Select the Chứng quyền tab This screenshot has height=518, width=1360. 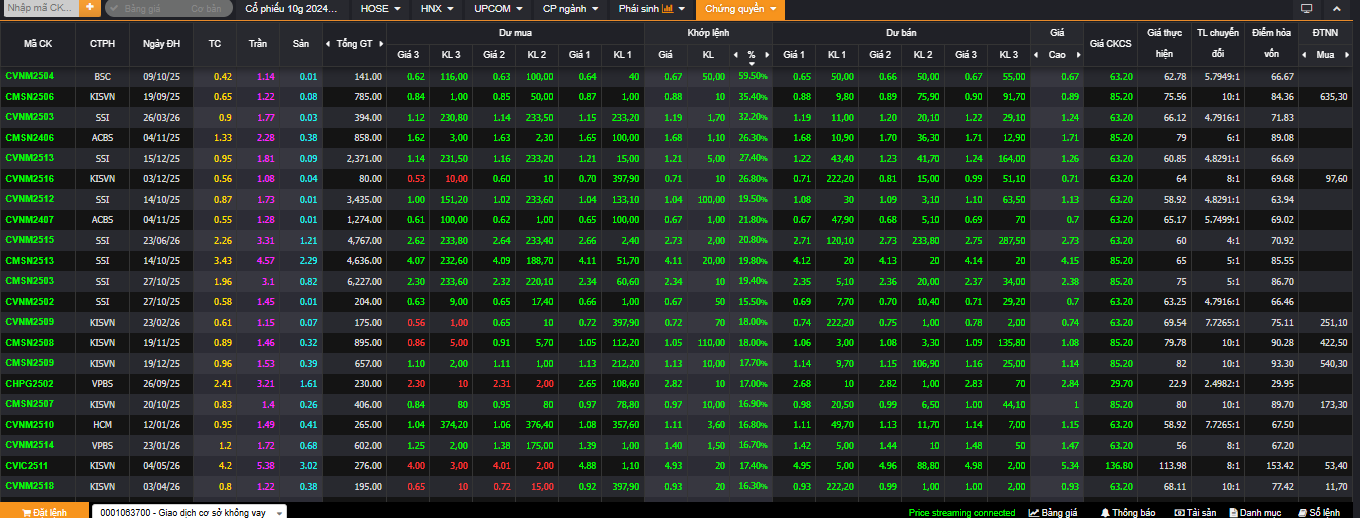pyautogui.click(x=741, y=8)
